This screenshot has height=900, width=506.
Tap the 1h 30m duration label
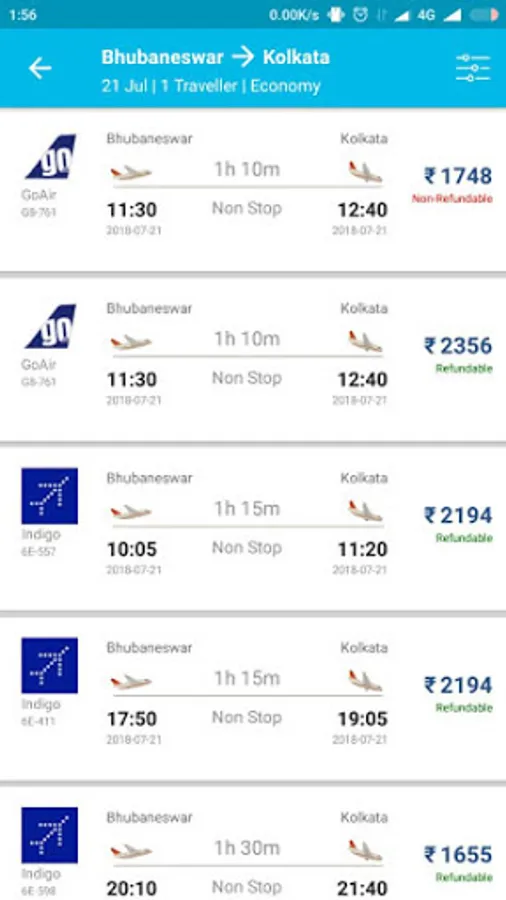click(247, 848)
